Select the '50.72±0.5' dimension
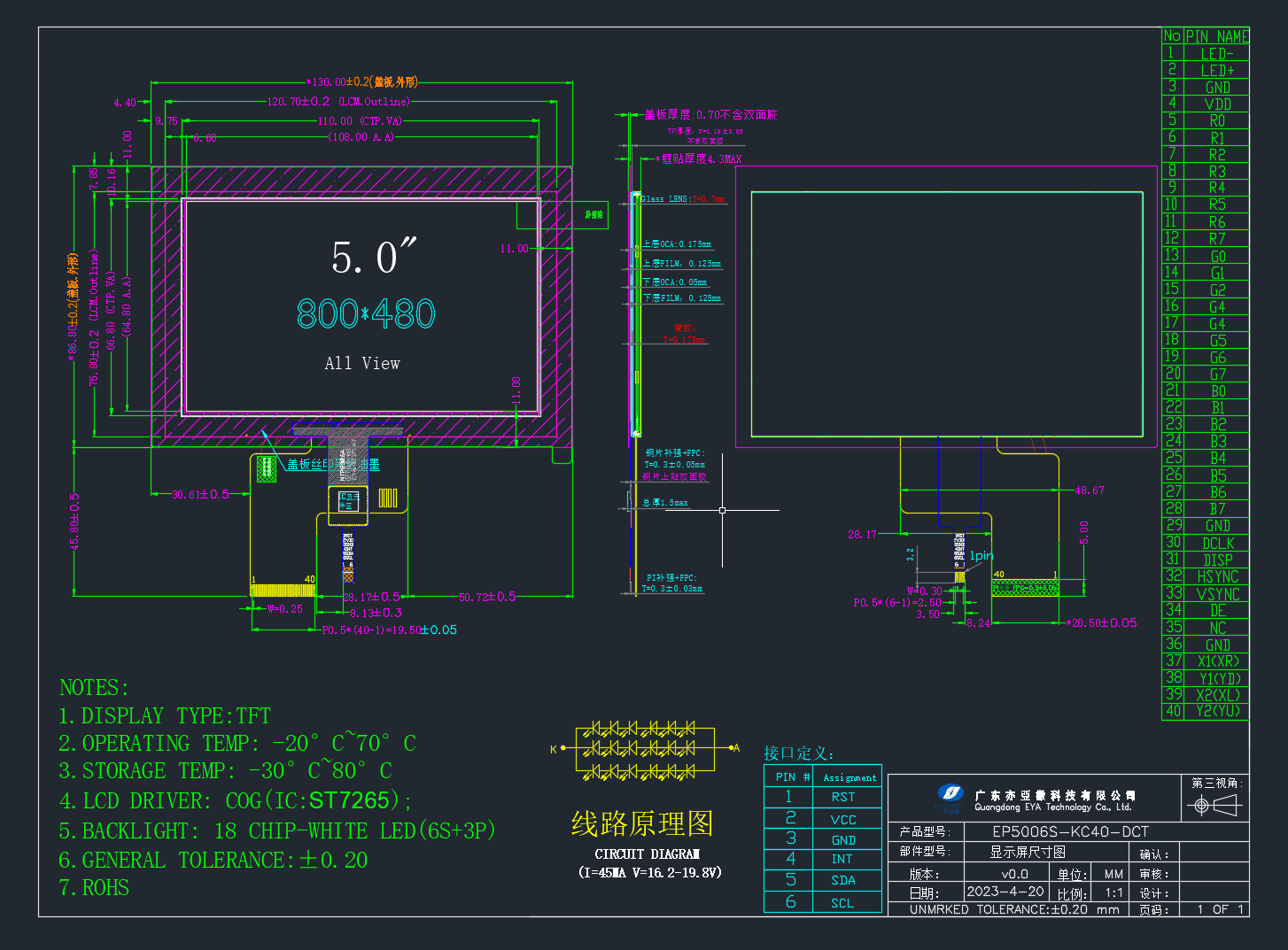The width and height of the screenshot is (1288, 950). pyautogui.click(x=487, y=597)
